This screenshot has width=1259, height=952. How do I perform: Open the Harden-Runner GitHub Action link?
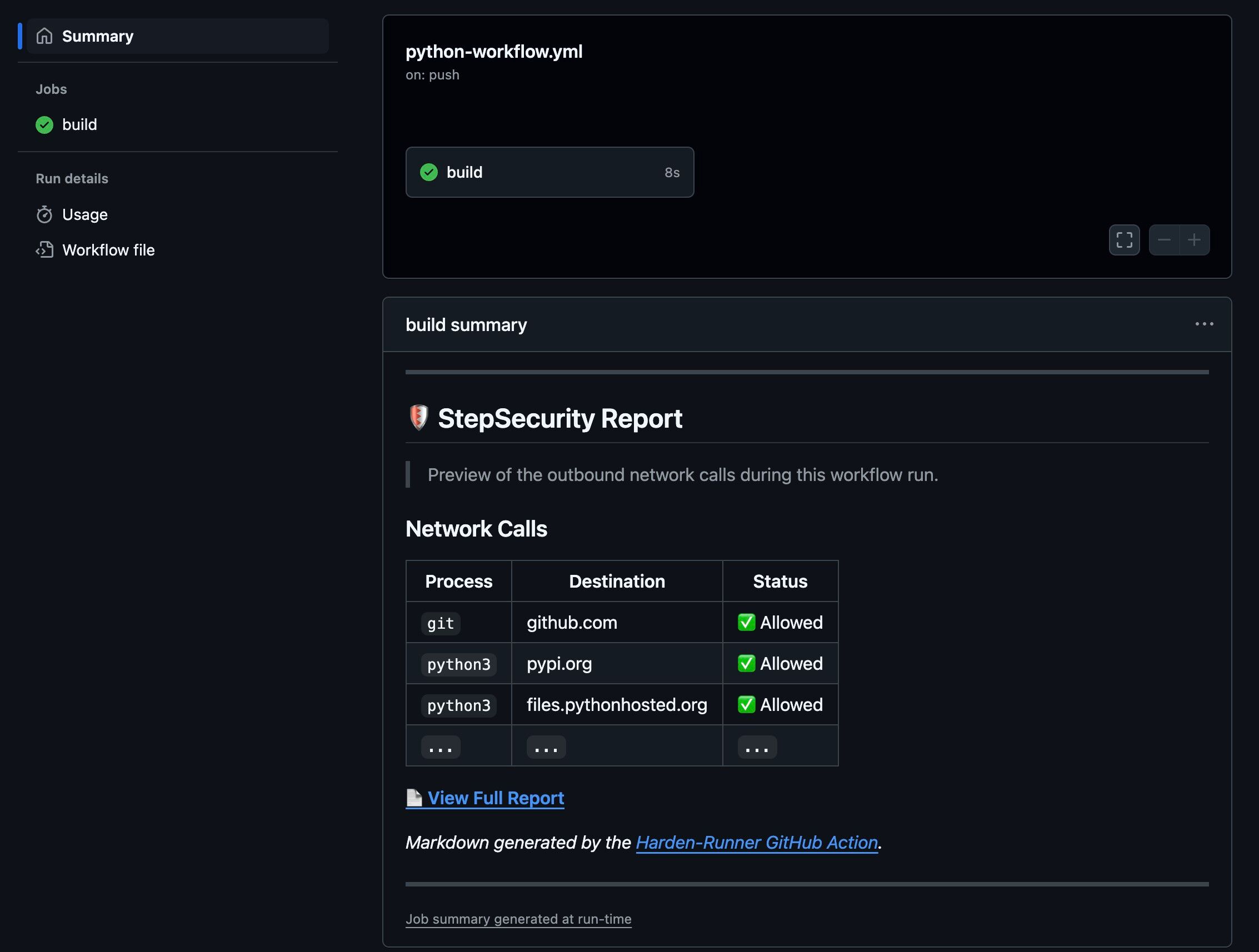click(x=756, y=842)
